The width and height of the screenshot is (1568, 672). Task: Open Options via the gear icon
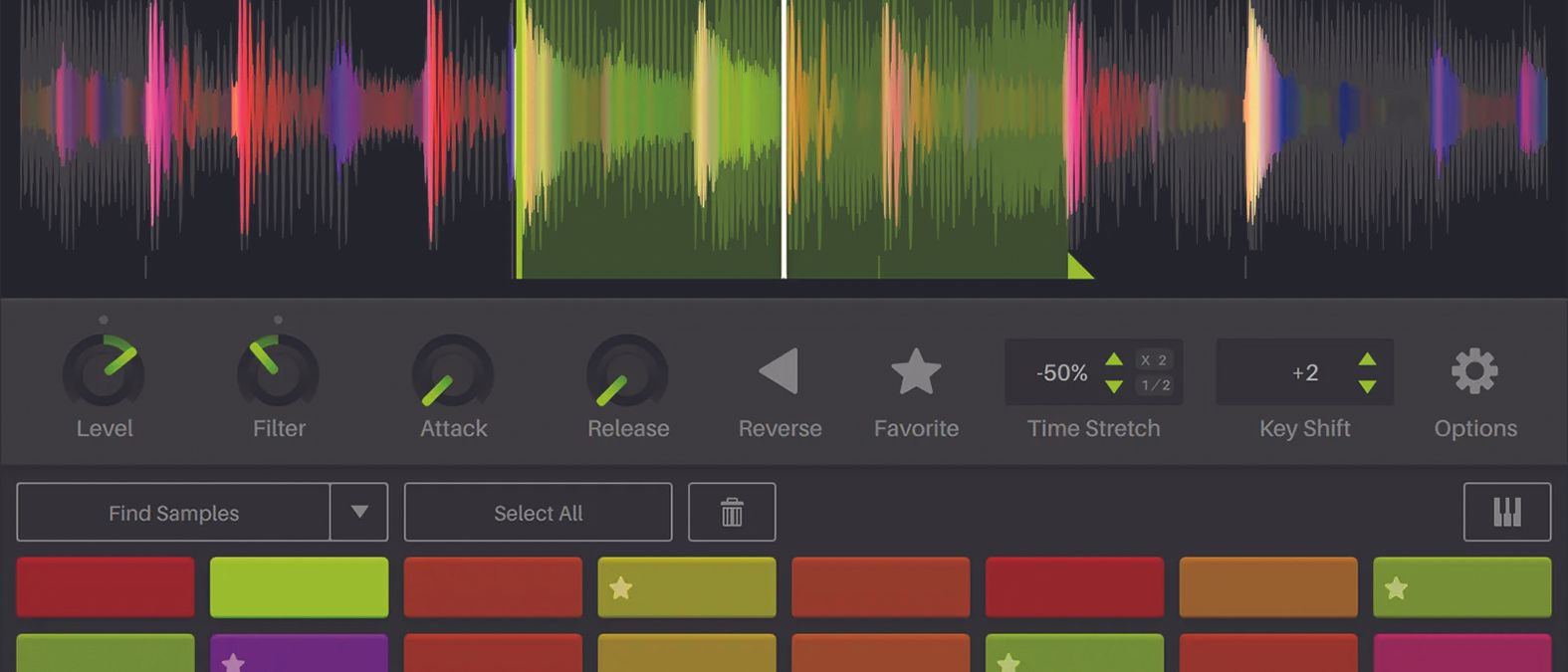[1474, 371]
